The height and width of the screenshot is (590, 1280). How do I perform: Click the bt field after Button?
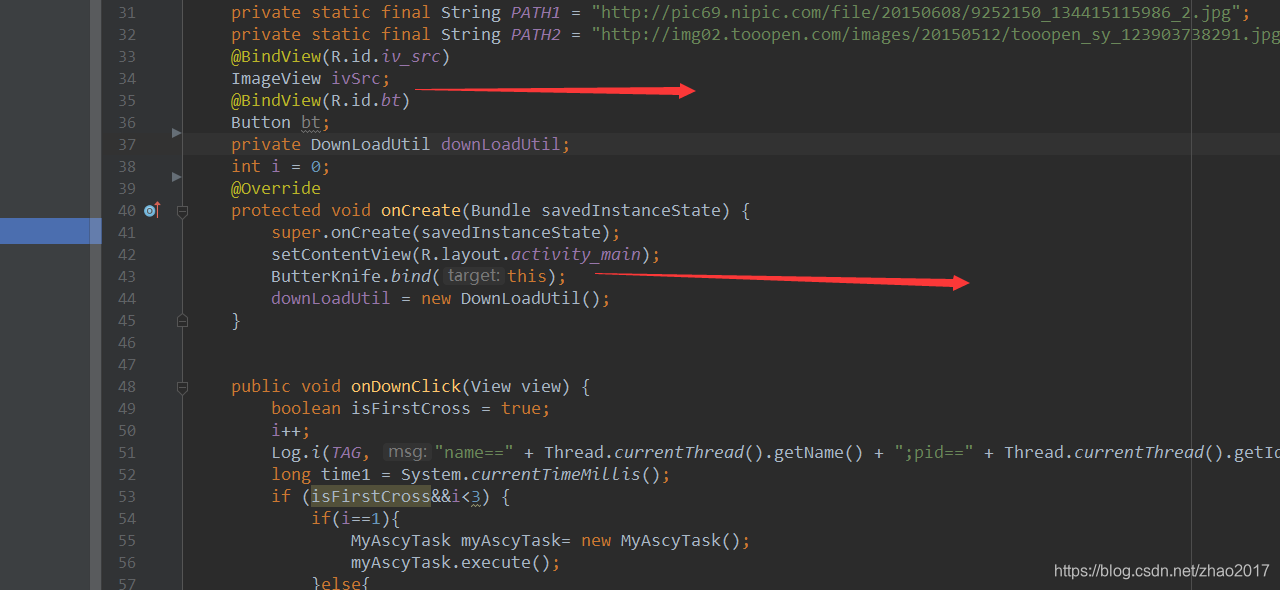point(310,122)
